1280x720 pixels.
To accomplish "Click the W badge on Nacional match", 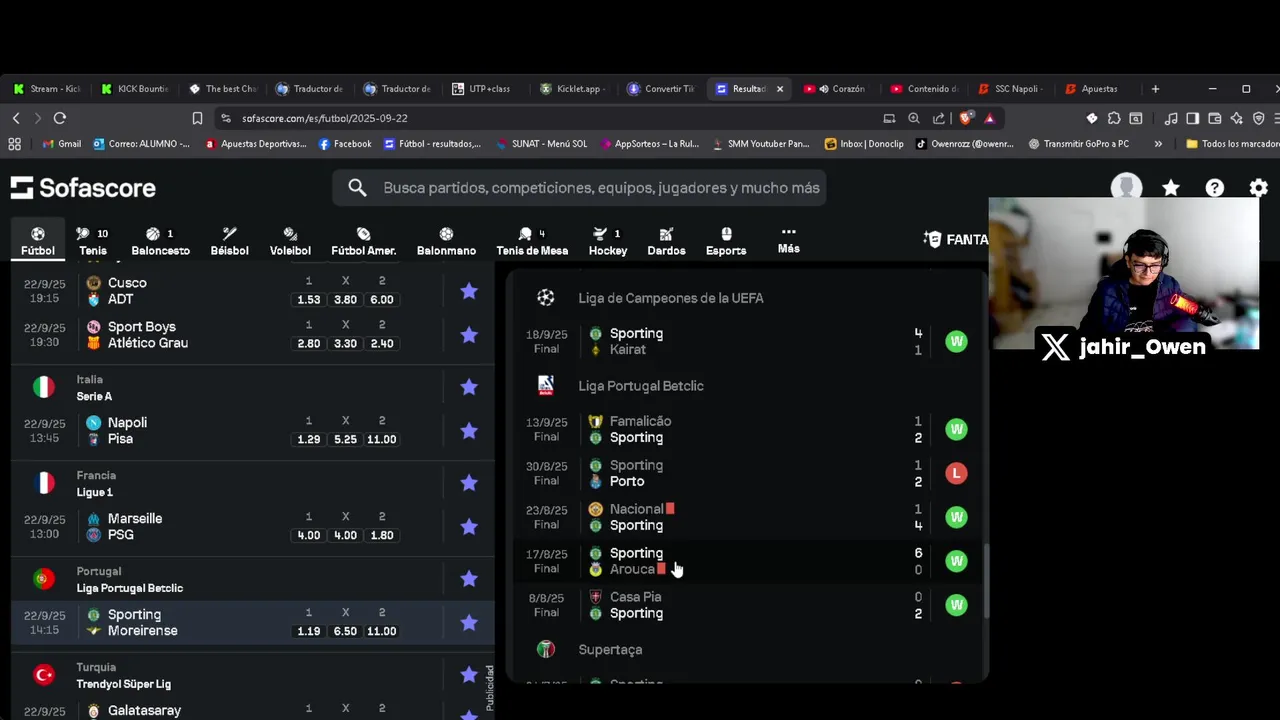I will pos(956,517).
